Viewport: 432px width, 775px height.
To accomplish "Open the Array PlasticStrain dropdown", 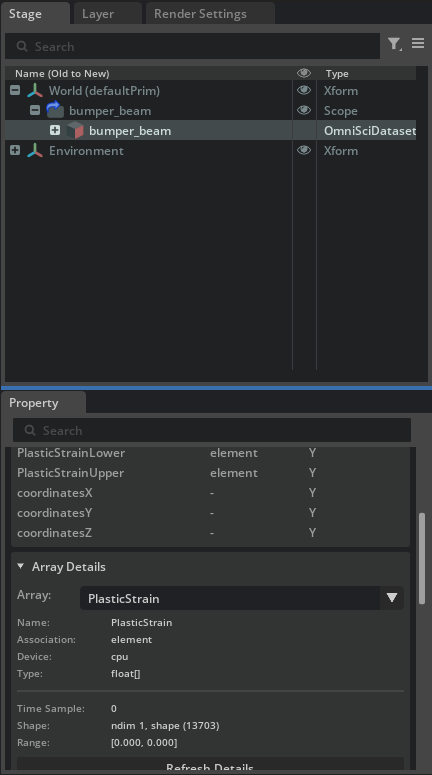I will [x=242, y=598].
